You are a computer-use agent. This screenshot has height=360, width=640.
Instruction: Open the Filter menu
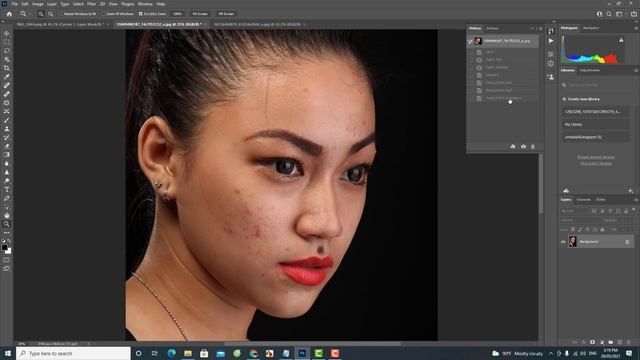[91, 4]
